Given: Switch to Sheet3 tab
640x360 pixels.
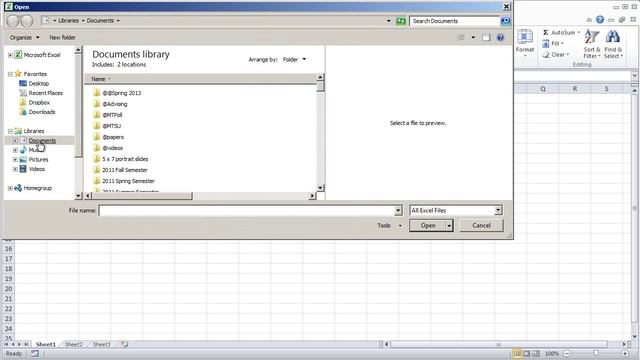Looking at the screenshot, I should pyautogui.click(x=102, y=344).
